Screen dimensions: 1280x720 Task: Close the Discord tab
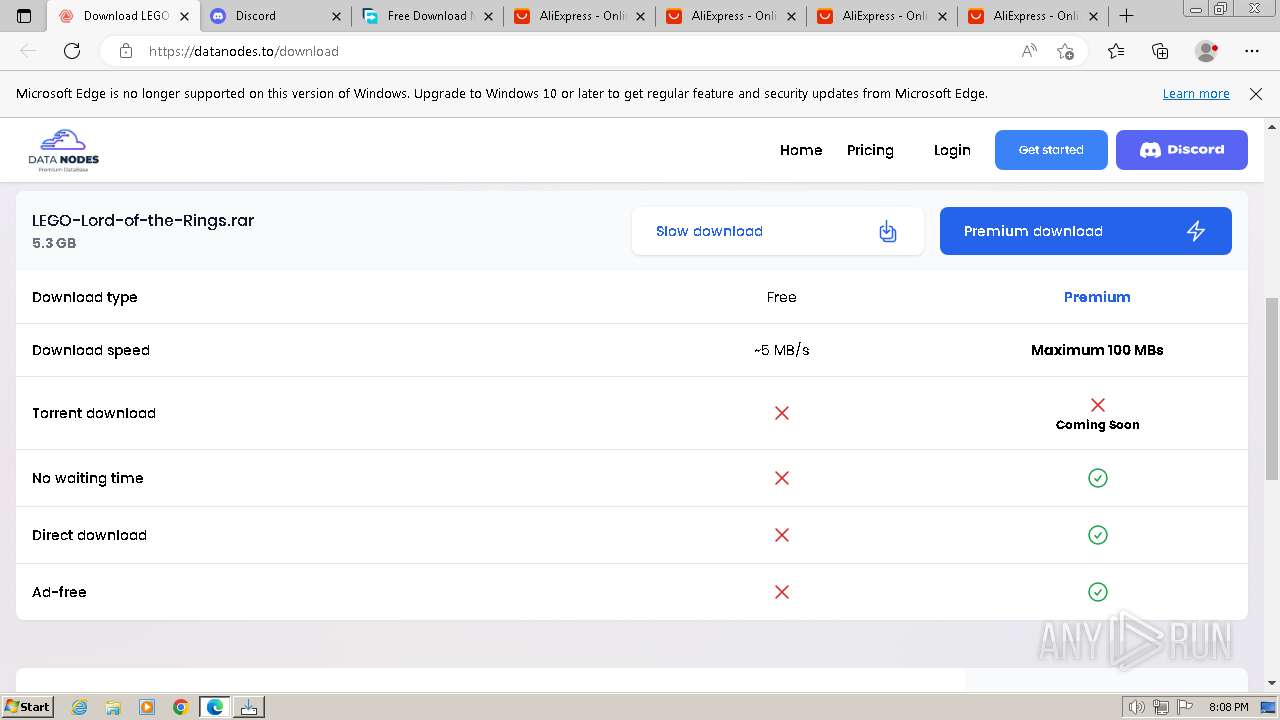click(336, 16)
